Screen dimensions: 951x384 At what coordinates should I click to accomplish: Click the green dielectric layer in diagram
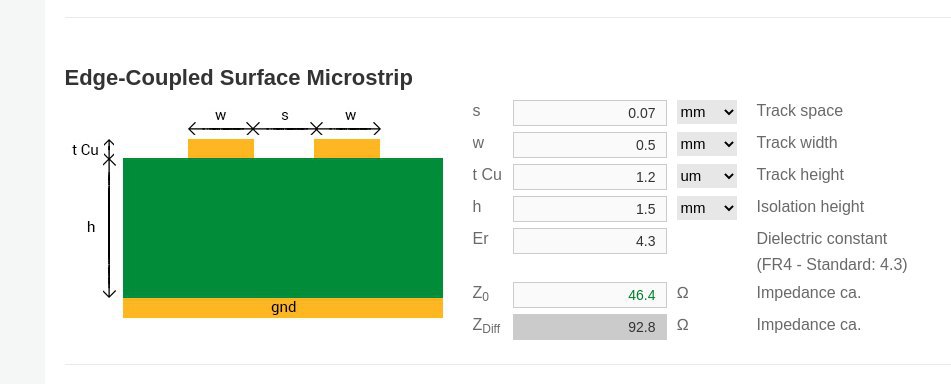[x=283, y=228]
